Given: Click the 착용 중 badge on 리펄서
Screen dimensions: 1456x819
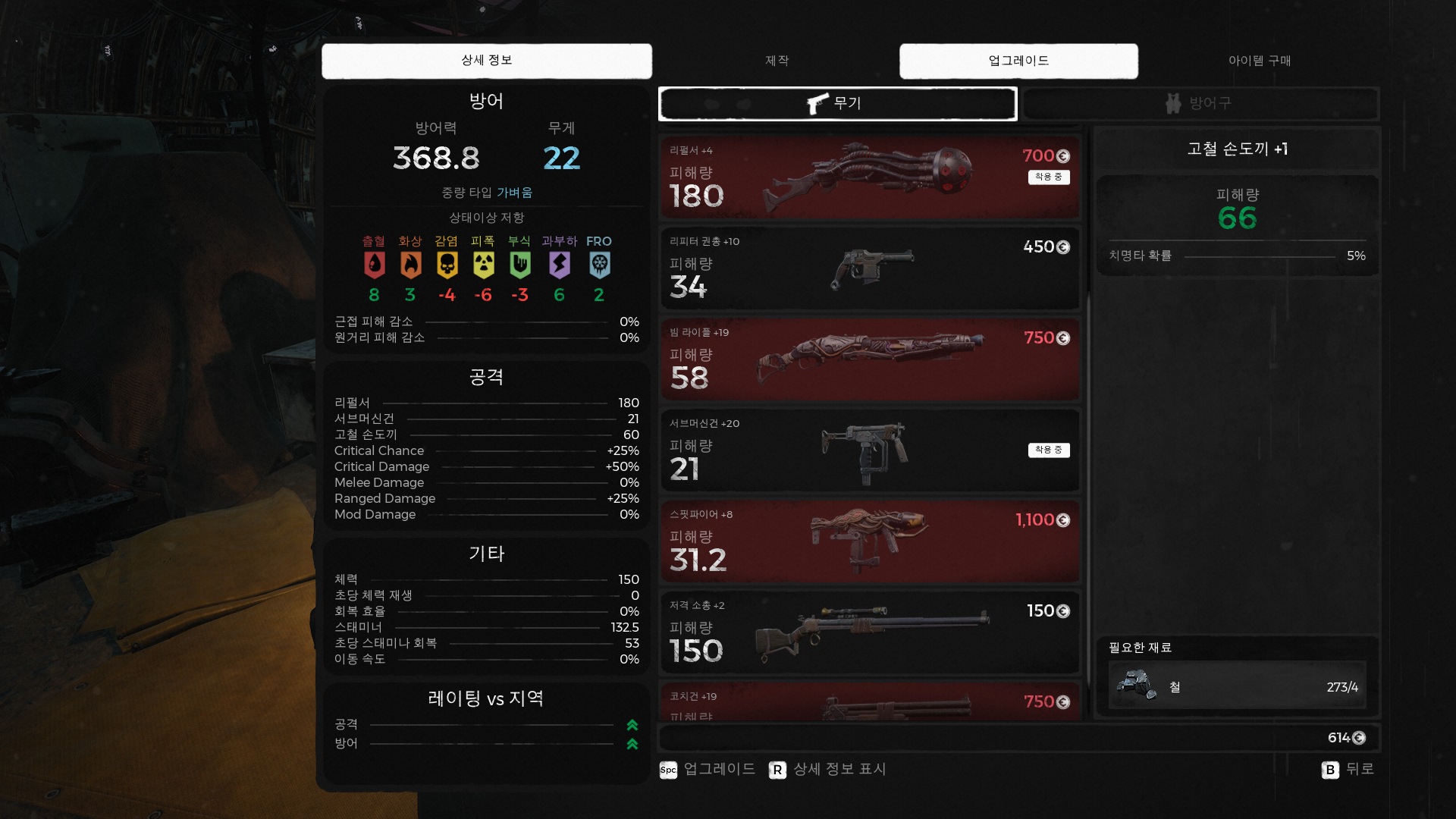Looking at the screenshot, I should tap(1049, 177).
